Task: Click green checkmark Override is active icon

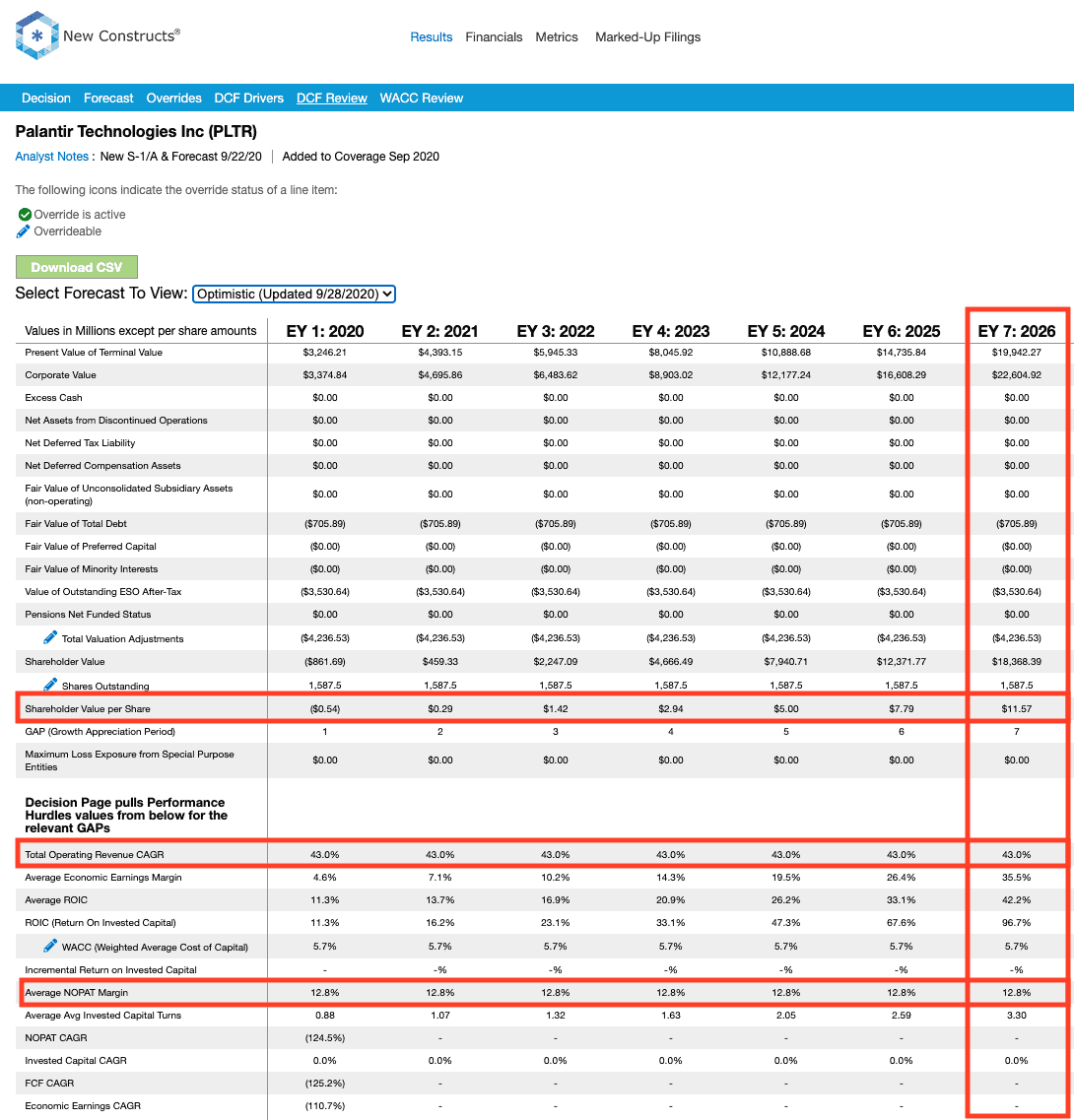Action: click(25, 215)
